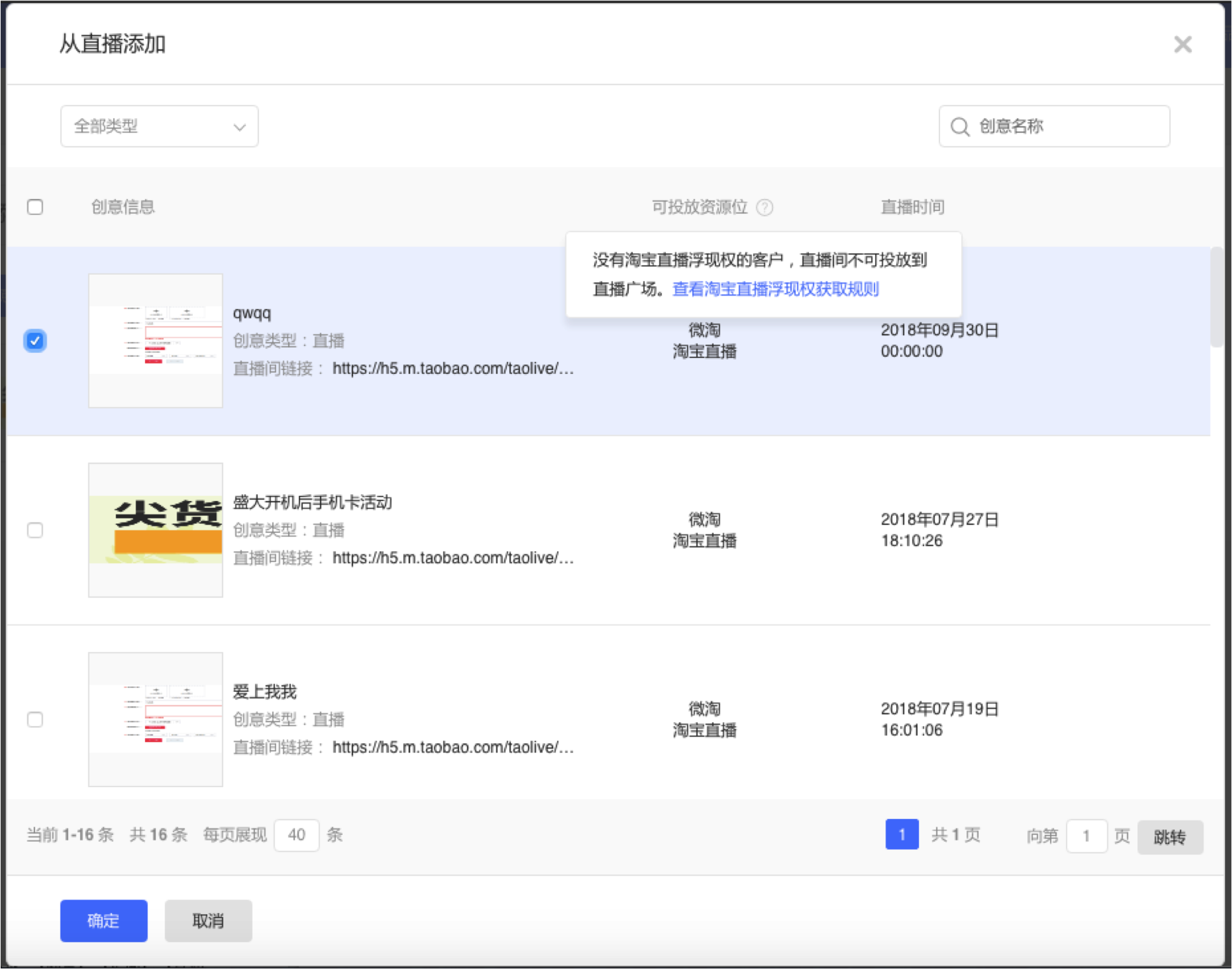Click the 可投放资源位 column header text
This screenshot has height=969, width=1232.
click(699, 207)
